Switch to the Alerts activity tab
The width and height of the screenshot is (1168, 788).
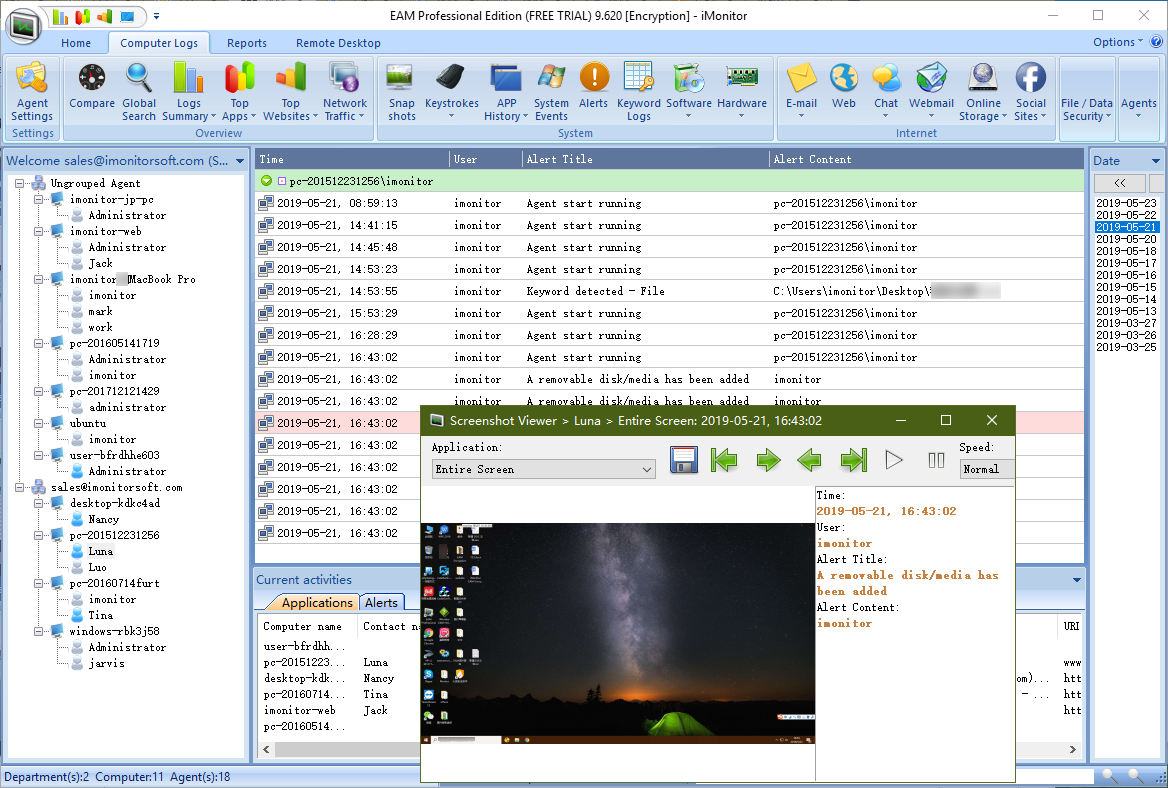[381, 603]
